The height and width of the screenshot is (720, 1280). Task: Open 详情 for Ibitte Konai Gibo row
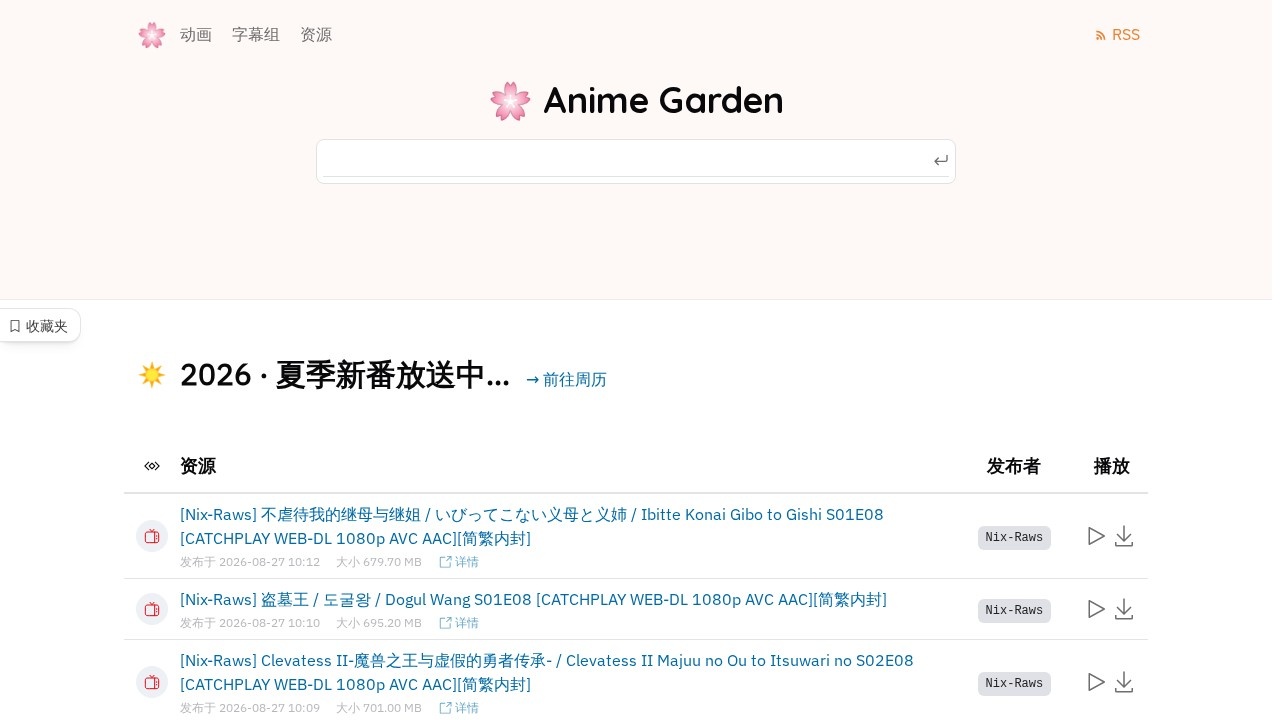click(459, 562)
